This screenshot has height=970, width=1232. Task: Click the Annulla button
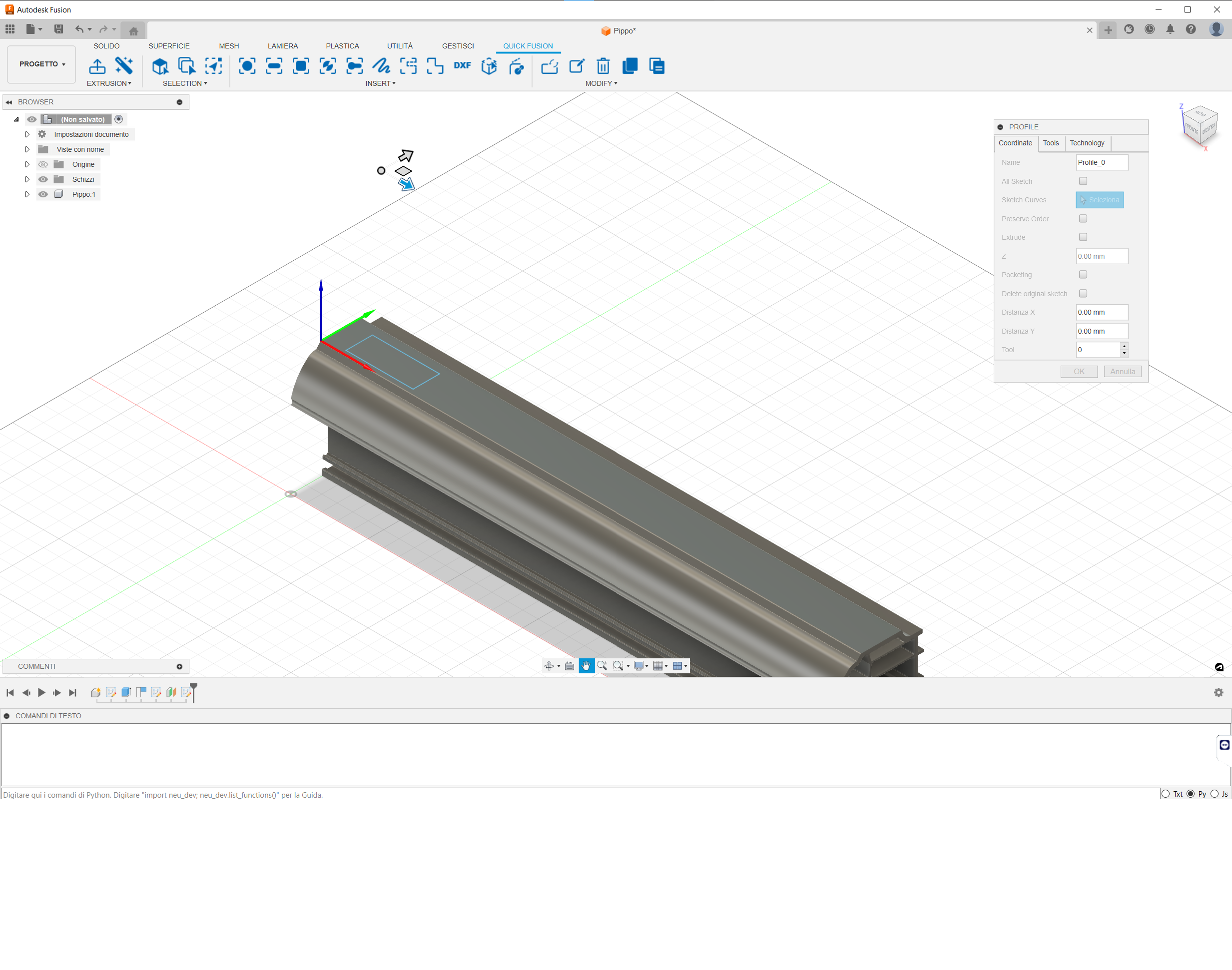coord(1122,372)
